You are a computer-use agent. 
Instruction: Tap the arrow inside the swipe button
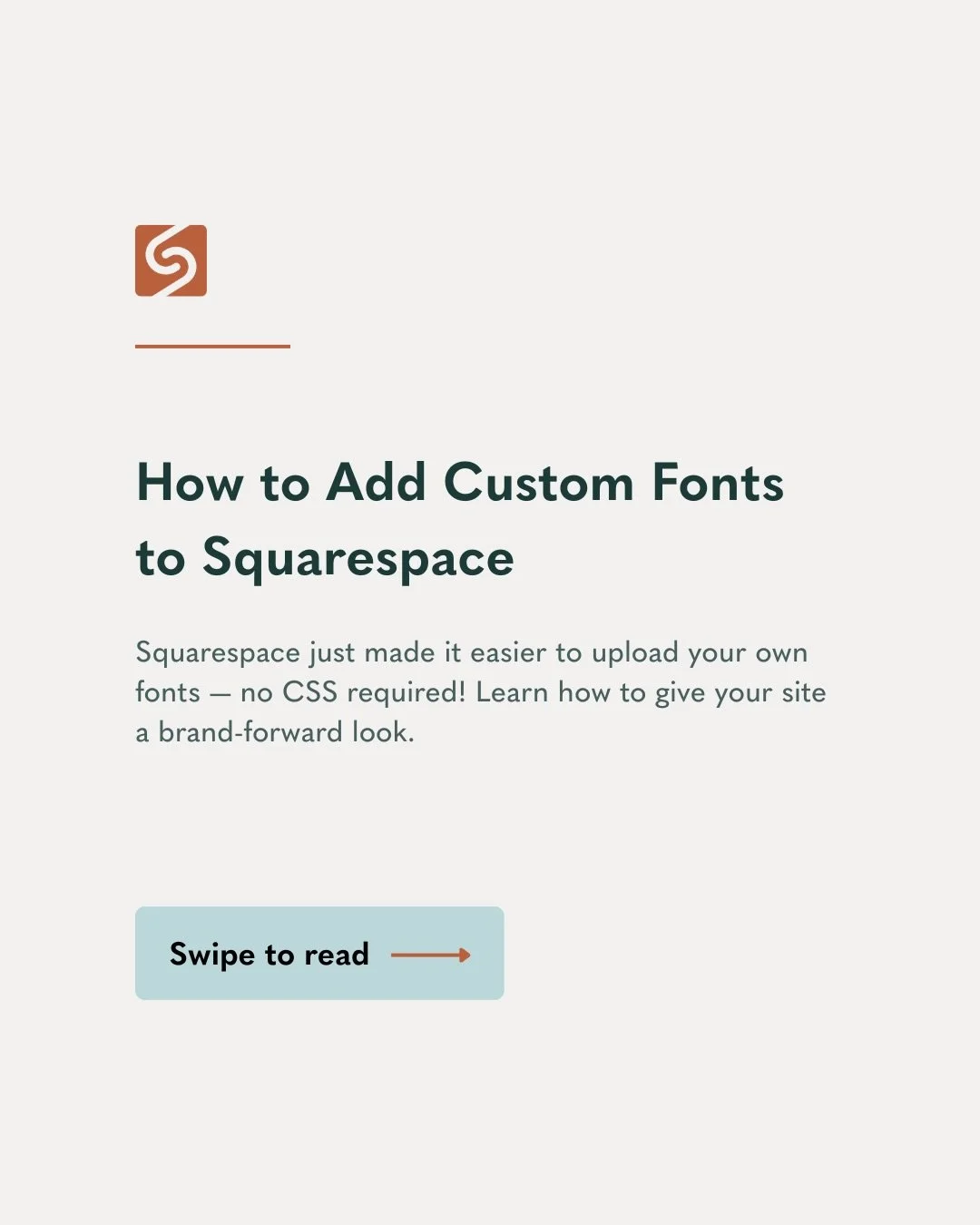pos(429,955)
